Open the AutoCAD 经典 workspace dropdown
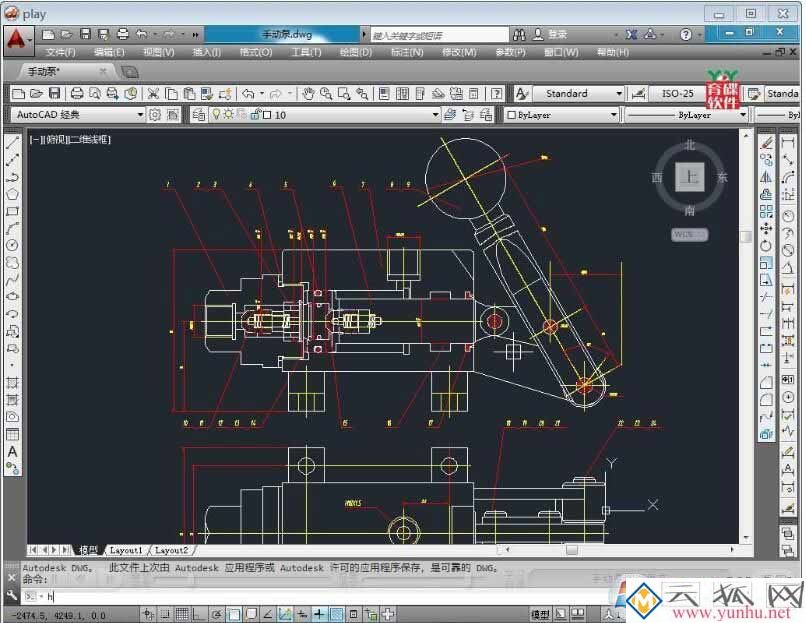This screenshot has height=623, width=806. pyautogui.click(x=140, y=113)
